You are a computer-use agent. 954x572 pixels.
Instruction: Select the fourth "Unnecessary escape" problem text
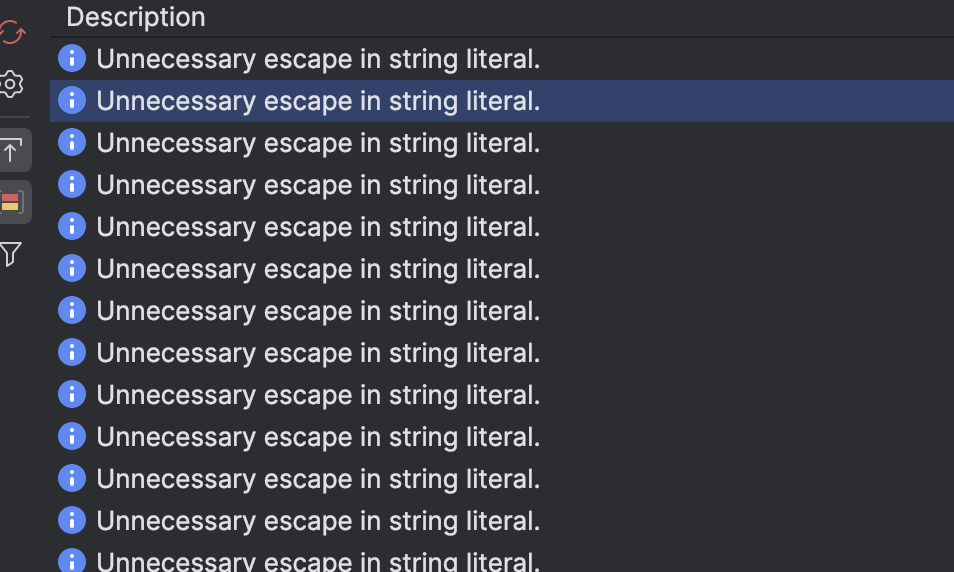point(318,185)
